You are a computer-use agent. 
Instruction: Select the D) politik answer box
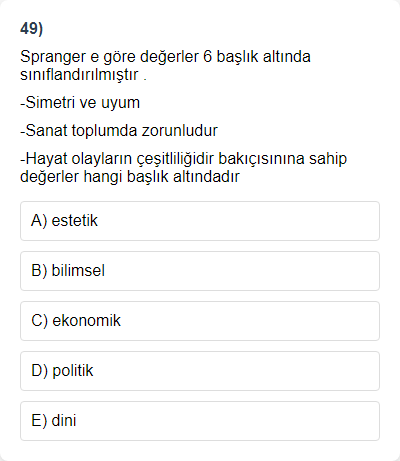200,371
